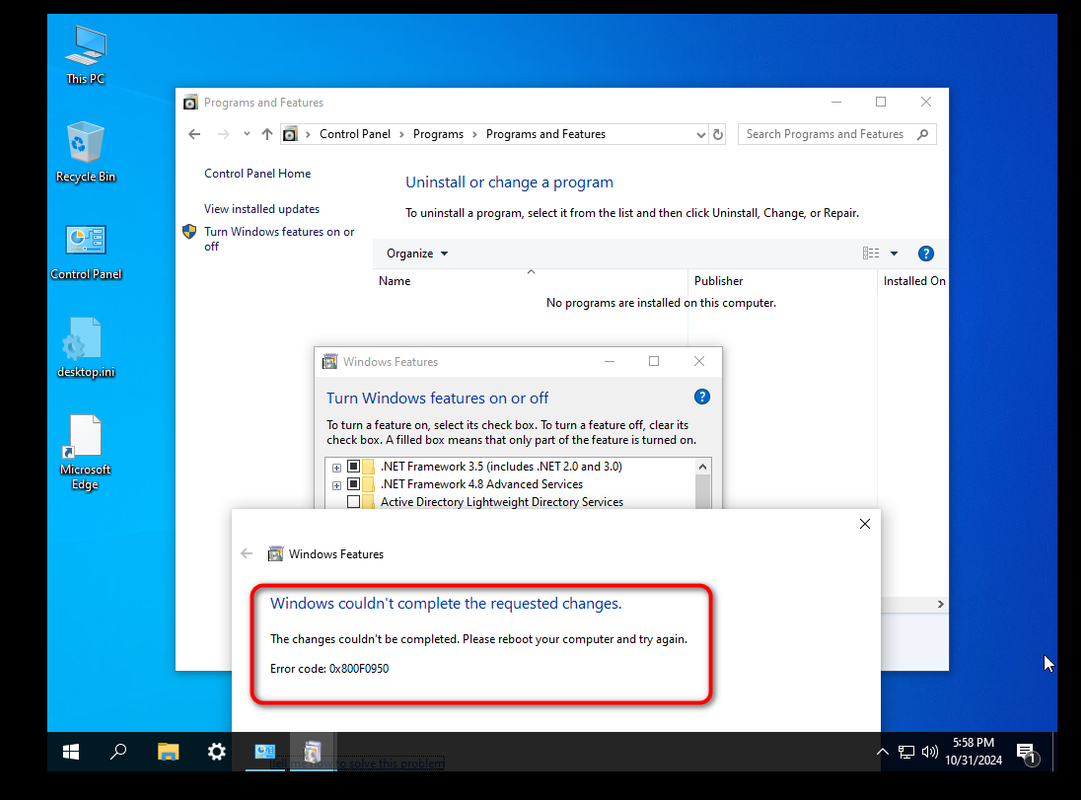This screenshot has height=800, width=1081.
Task: Expand chevron after Programs breadcrumb
Action: pyautogui.click(x=474, y=134)
